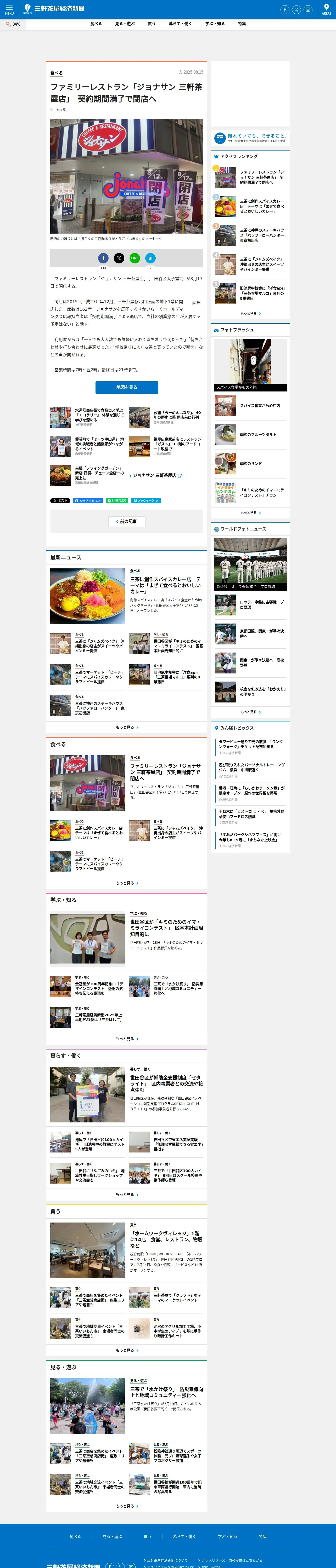This screenshot has width=336, height=1568.
Task: Click the B!ブックマーク button
Action: (146, 500)
